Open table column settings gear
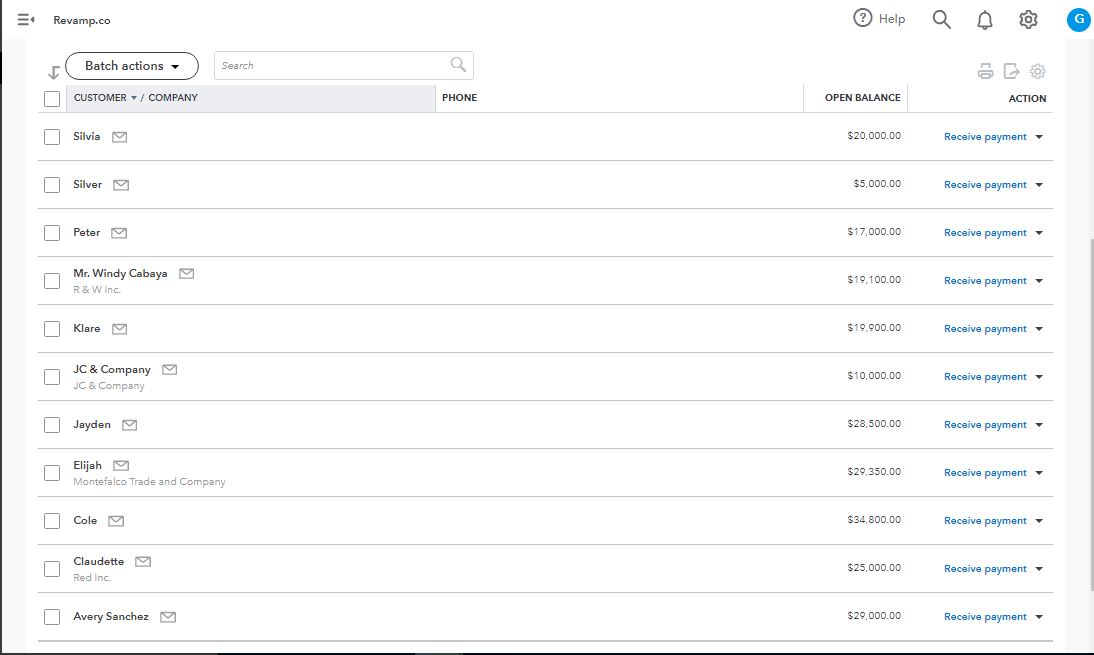The width and height of the screenshot is (1094, 655). pyautogui.click(x=1038, y=71)
